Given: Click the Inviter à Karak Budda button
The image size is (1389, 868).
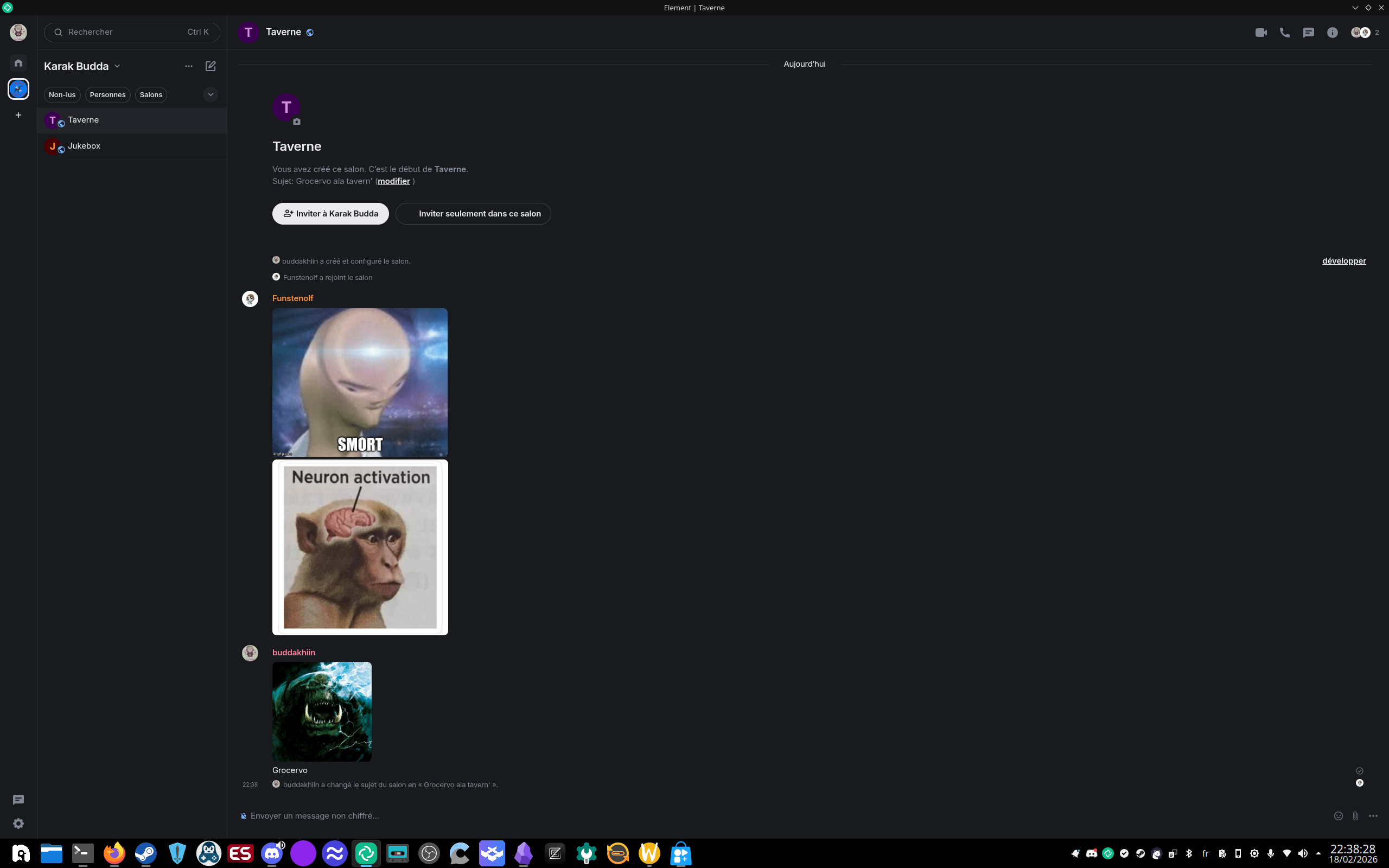Looking at the screenshot, I should point(330,214).
